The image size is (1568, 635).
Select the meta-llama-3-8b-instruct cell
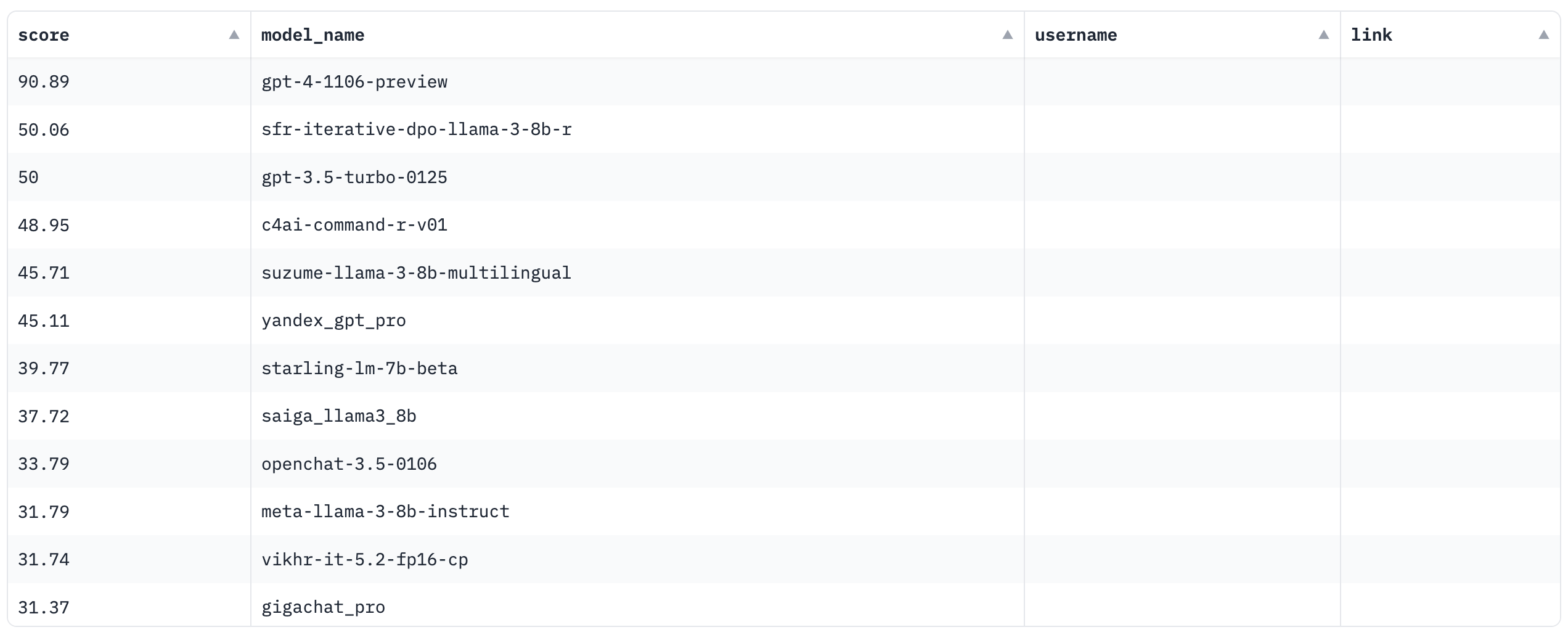pyautogui.click(x=385, y=512)
